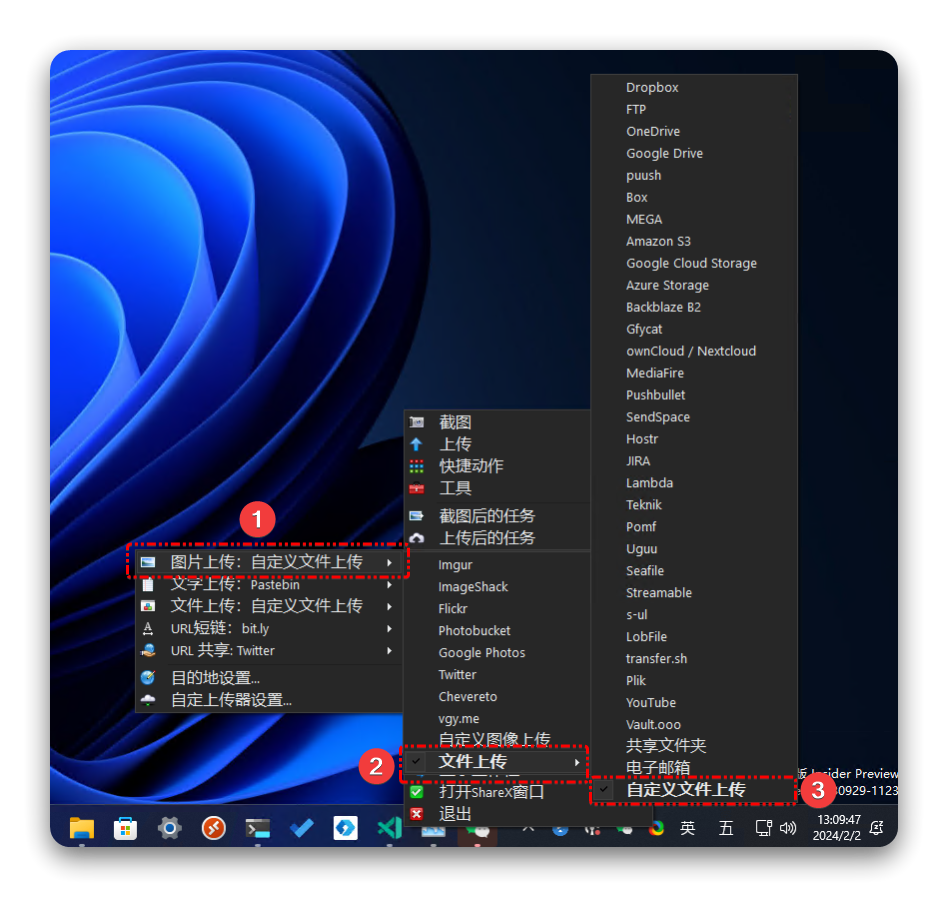Screen dimensions: 948x897
Task: Click the 快捷动作 colored grid icon
Action: [x=417, y=466]
